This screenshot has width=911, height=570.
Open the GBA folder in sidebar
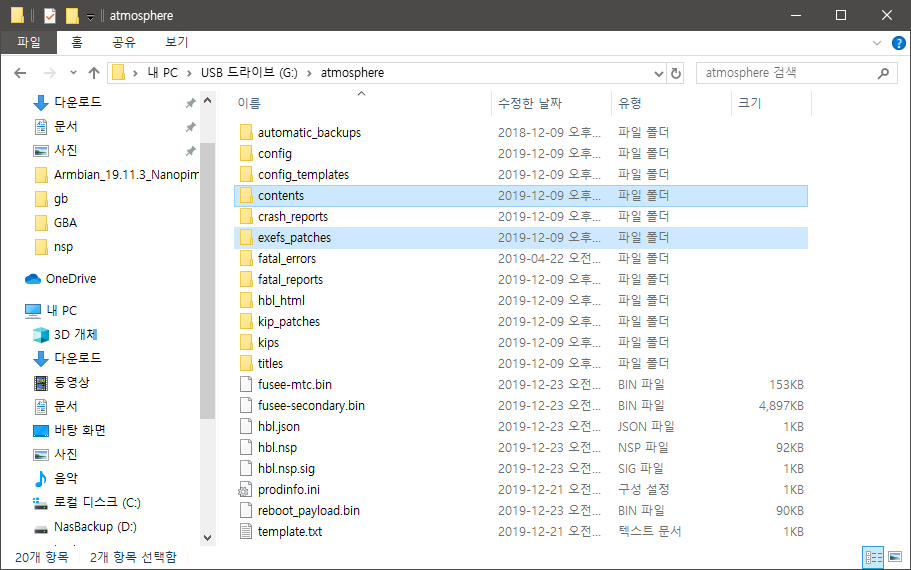click(x=56, y=223)
